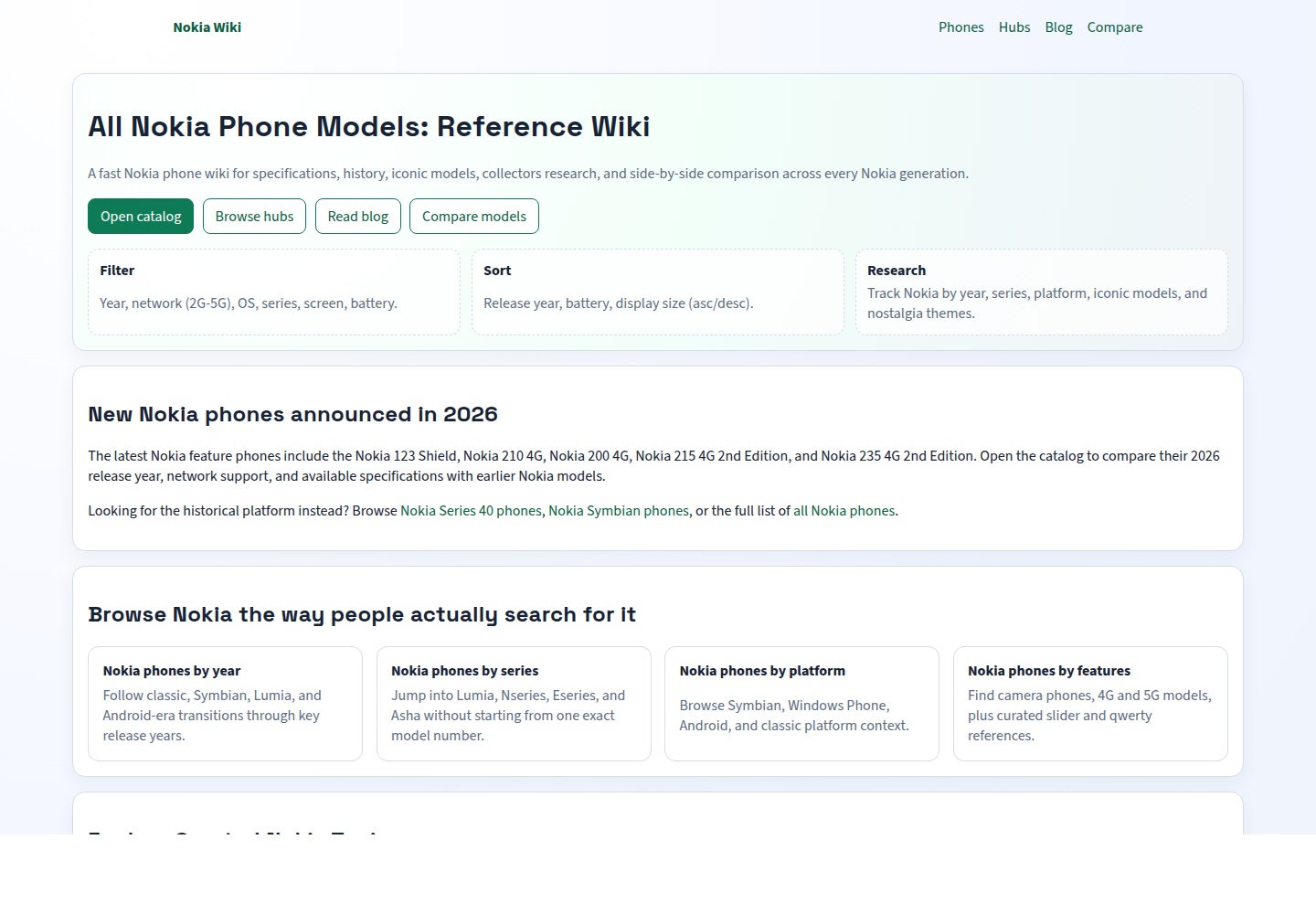Click the 'Find camera phones, 4G and 5G' description

click(x=1089, y=716)
